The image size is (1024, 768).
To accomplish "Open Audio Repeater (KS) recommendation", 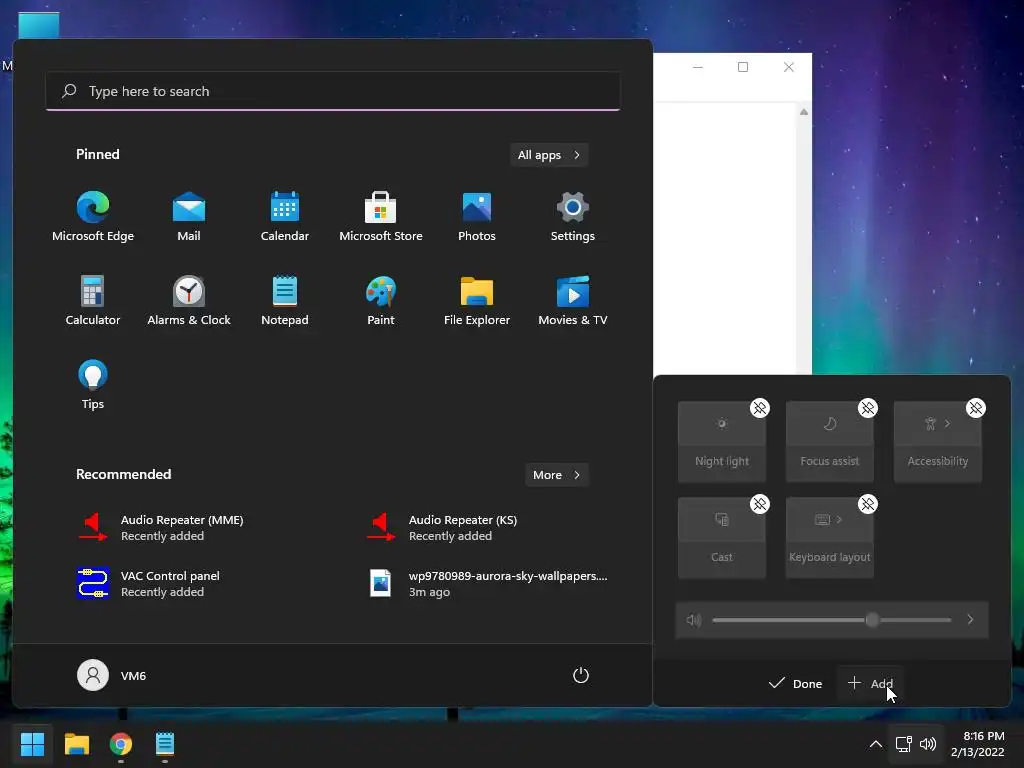I will tap(442, 528).
